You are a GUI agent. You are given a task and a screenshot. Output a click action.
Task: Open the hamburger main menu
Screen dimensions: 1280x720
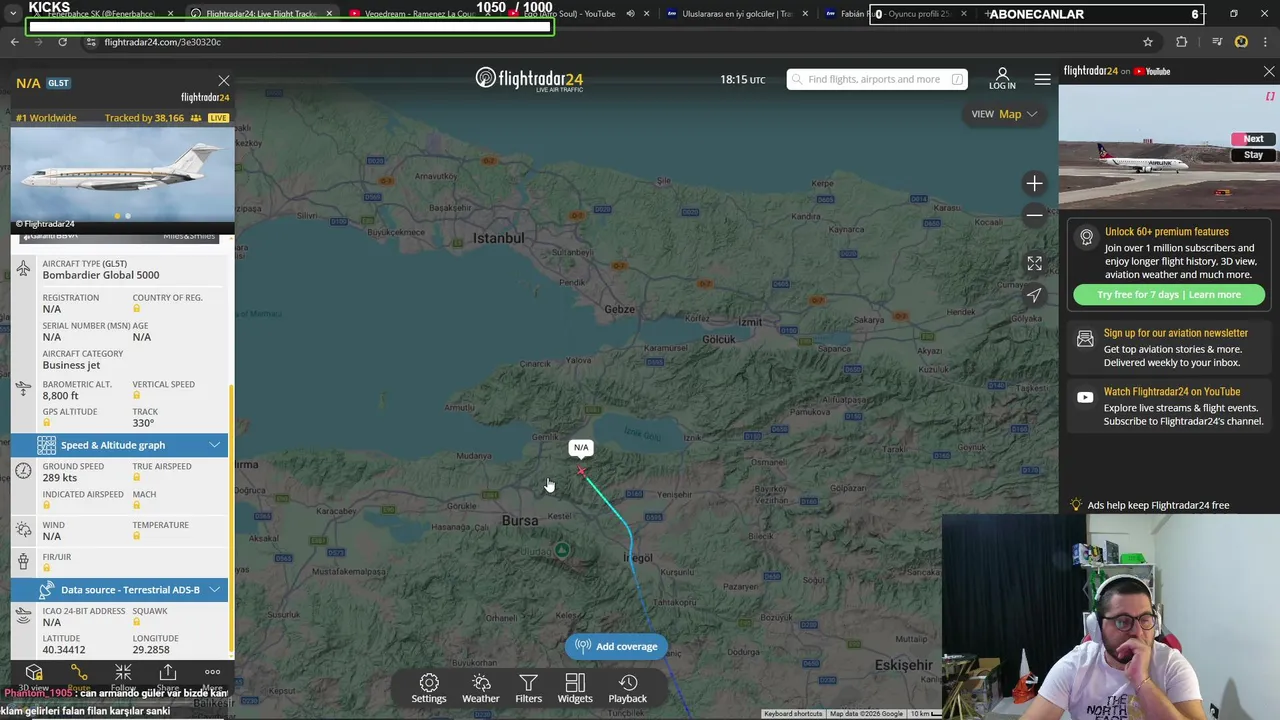1042,79
